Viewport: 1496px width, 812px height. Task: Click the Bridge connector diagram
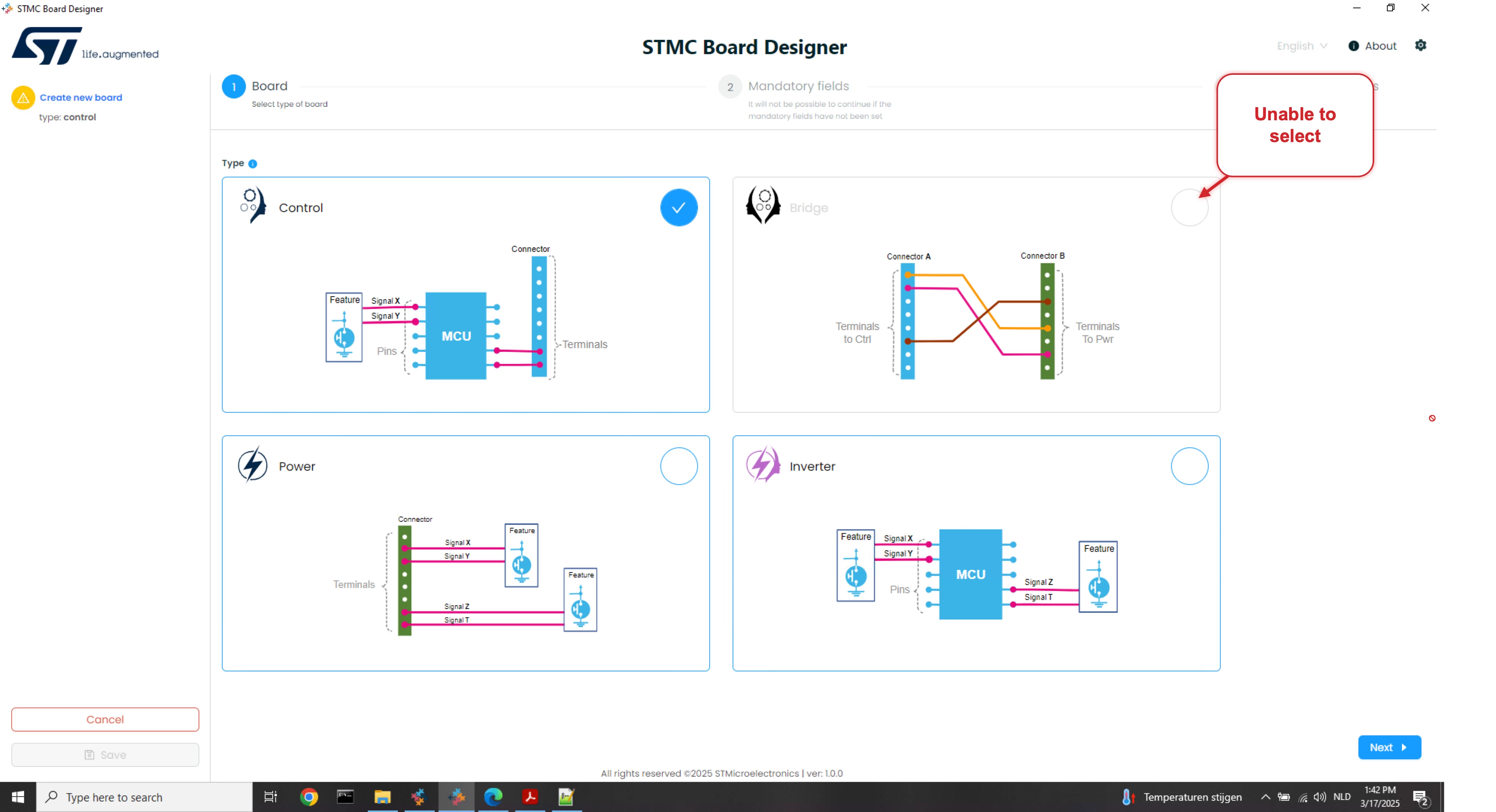click(977, 316)
